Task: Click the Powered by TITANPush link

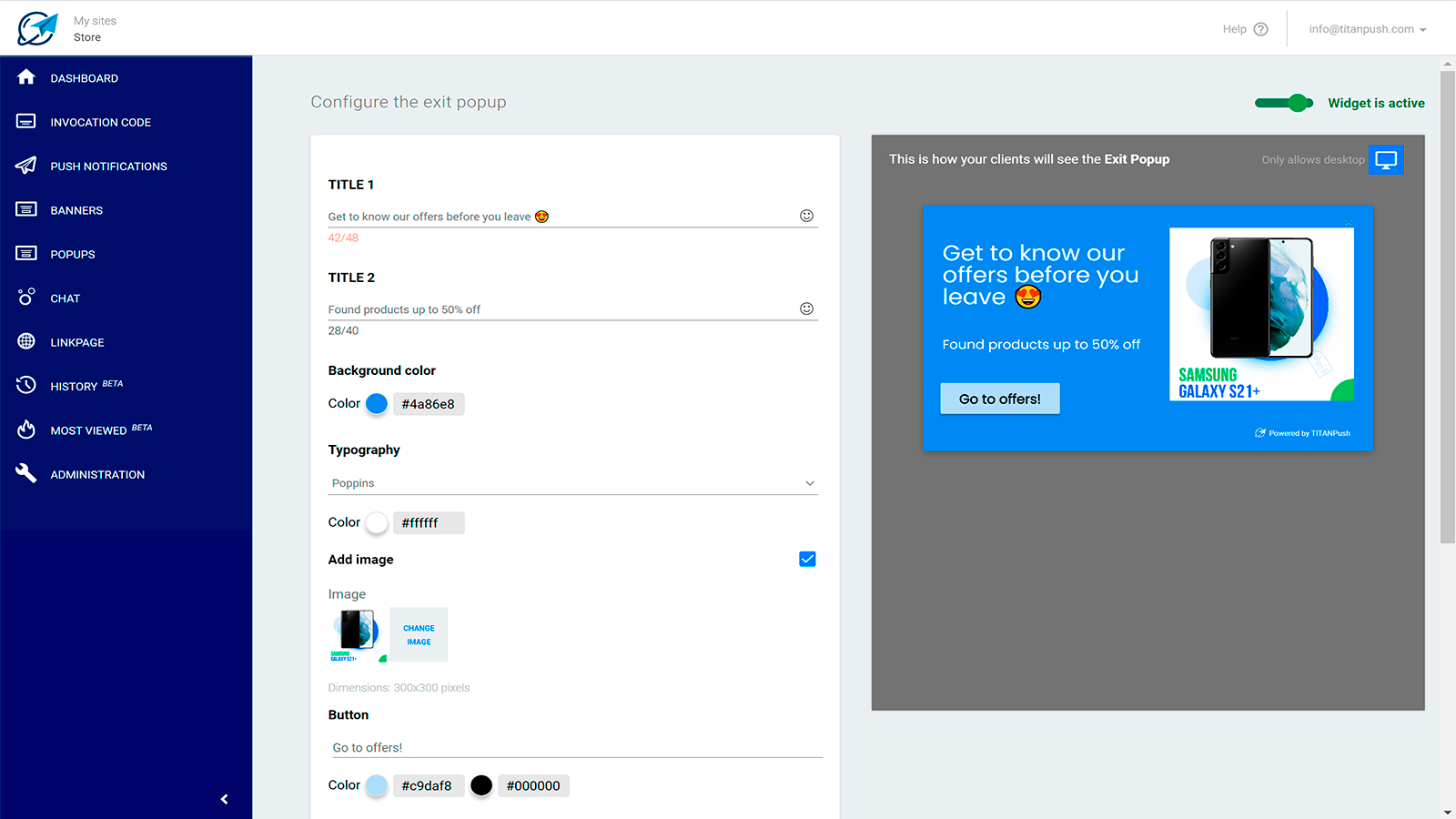Action: click(x=1302, y=433)
